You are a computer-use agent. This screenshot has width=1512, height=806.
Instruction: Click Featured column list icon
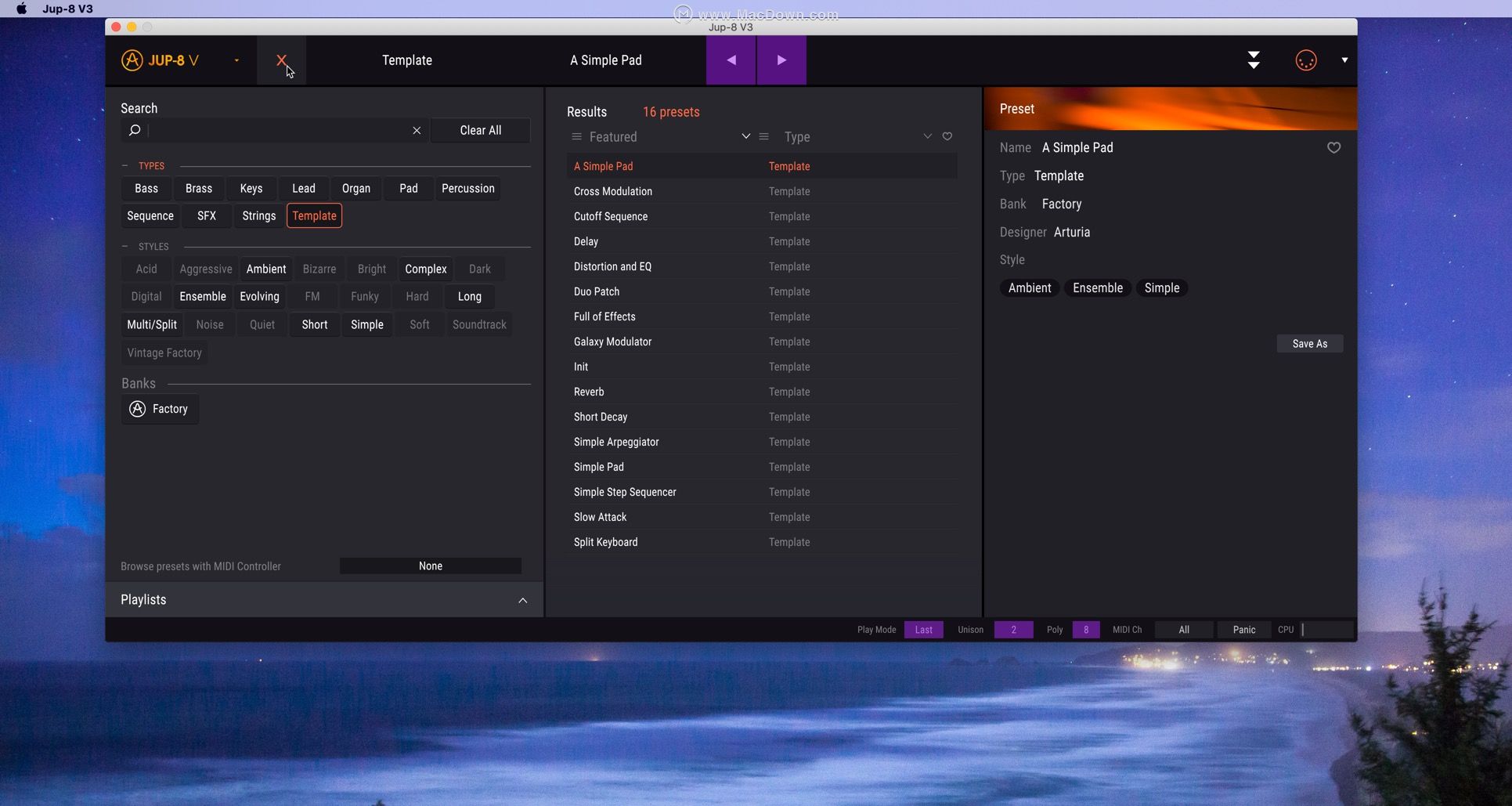point(576,137)
